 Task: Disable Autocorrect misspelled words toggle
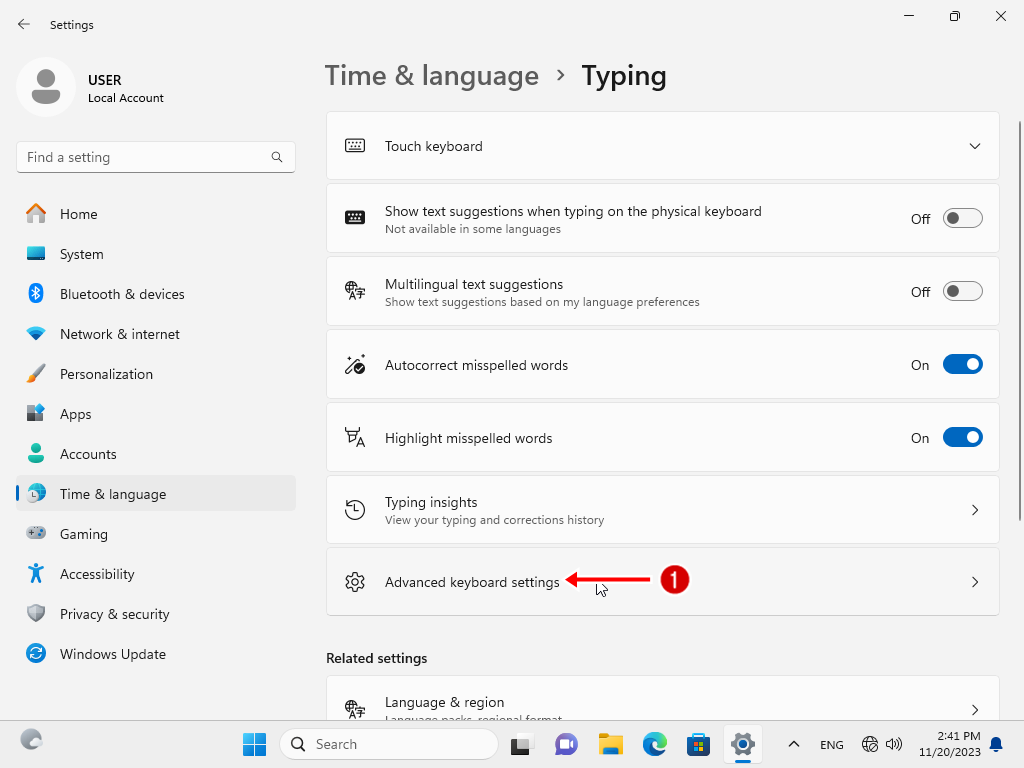click(x=963, y=365)
